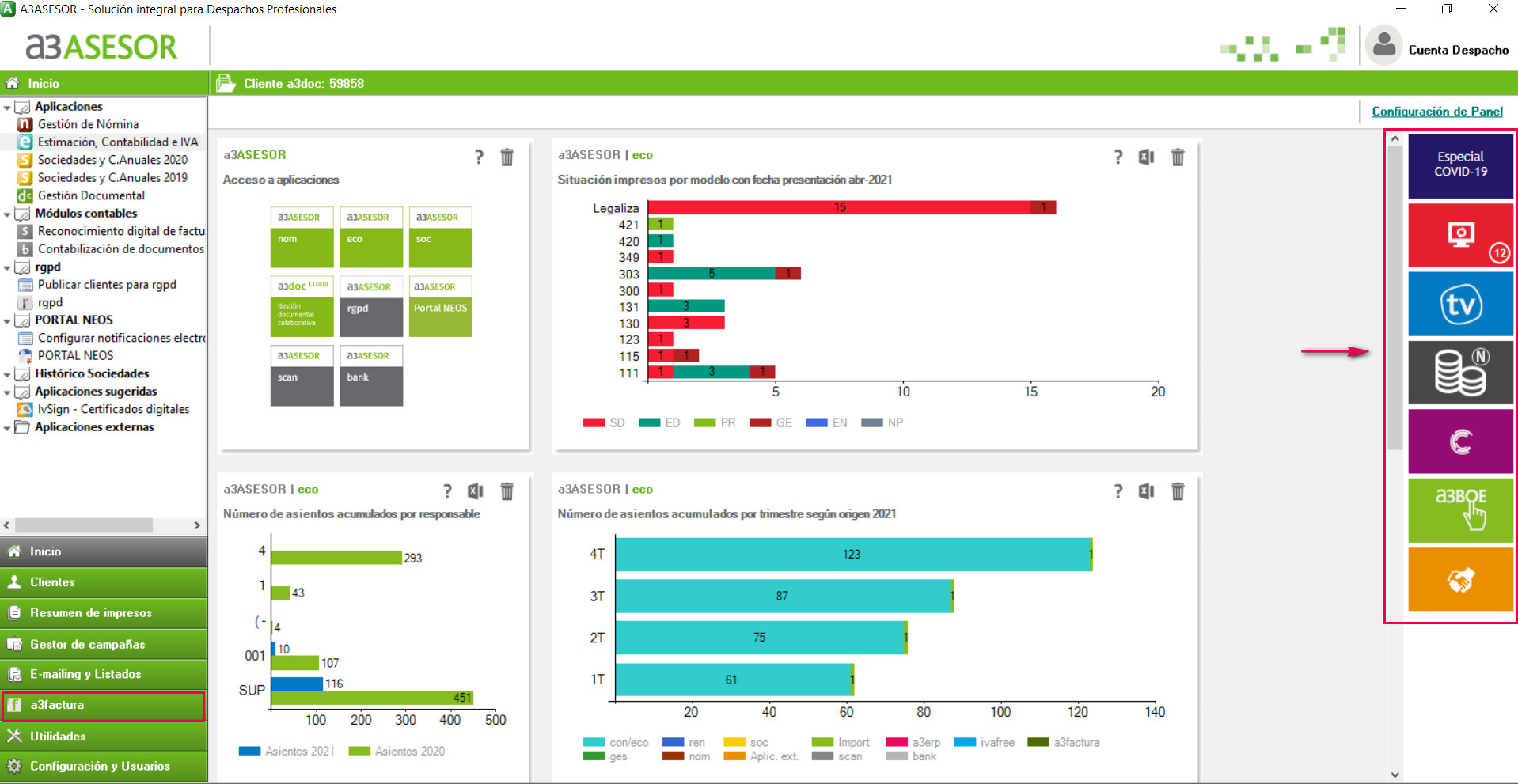Collapse the Módulos contables tree node

7,214
